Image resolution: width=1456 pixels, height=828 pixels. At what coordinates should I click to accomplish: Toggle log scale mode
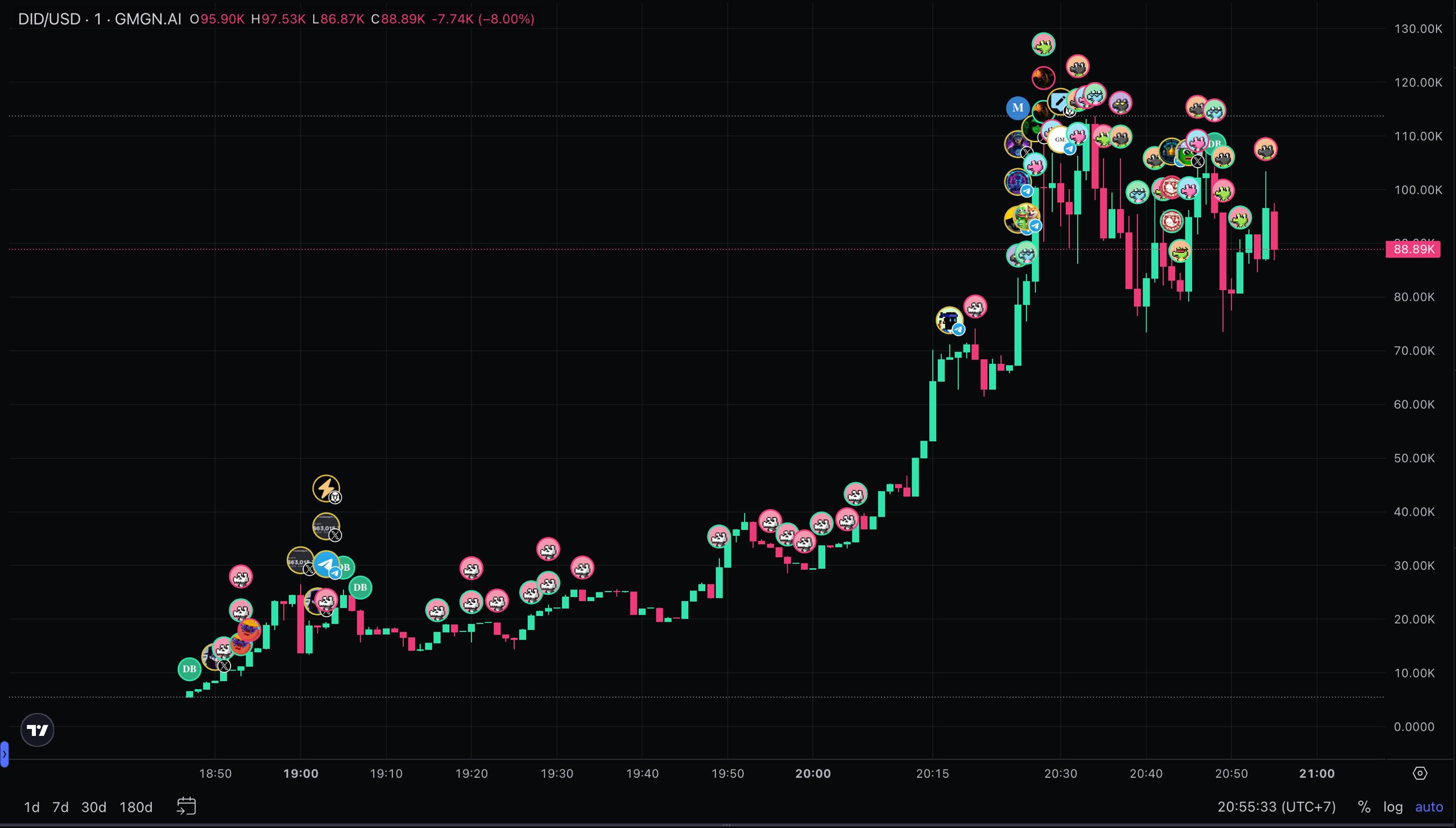[x=1393, y=806]
